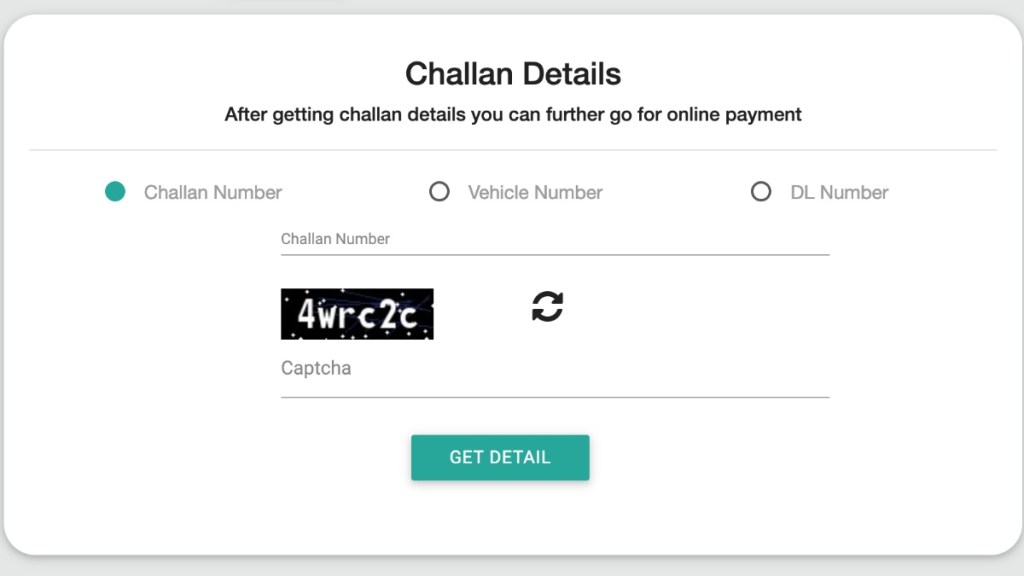Submit the form via GET DETAIL
1024x576 pixels.
(x=500, y=457)
